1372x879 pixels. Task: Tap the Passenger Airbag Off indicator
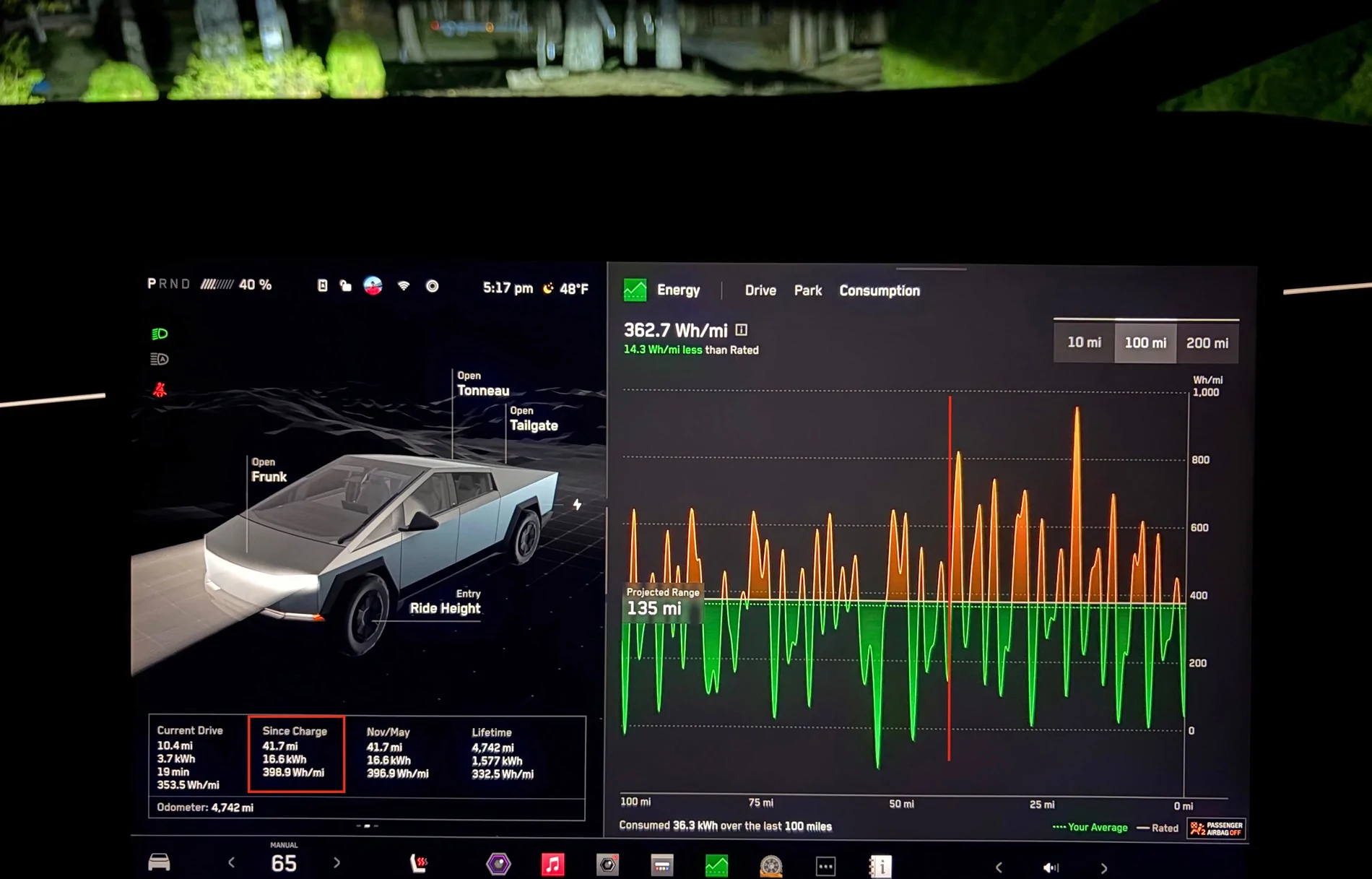pyautogui.click(x=1217, y=828)
